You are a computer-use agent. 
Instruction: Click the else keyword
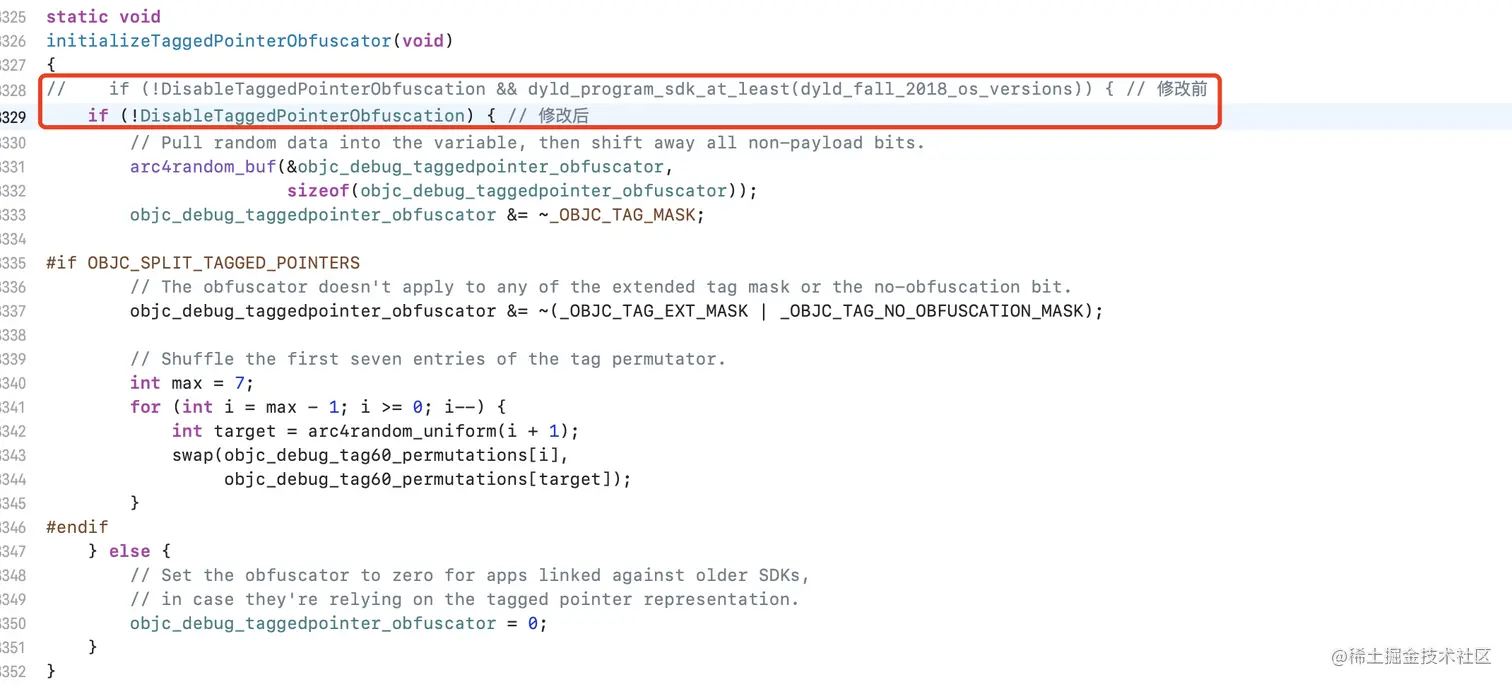coord(129,551)
